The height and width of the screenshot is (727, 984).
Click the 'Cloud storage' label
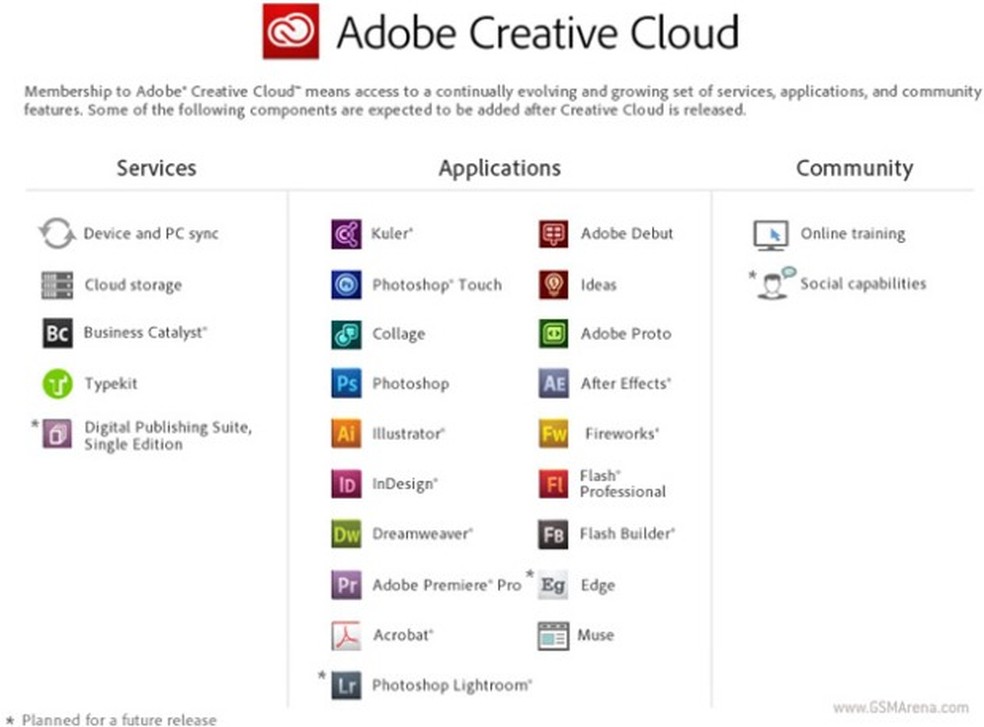click(133, 285)
